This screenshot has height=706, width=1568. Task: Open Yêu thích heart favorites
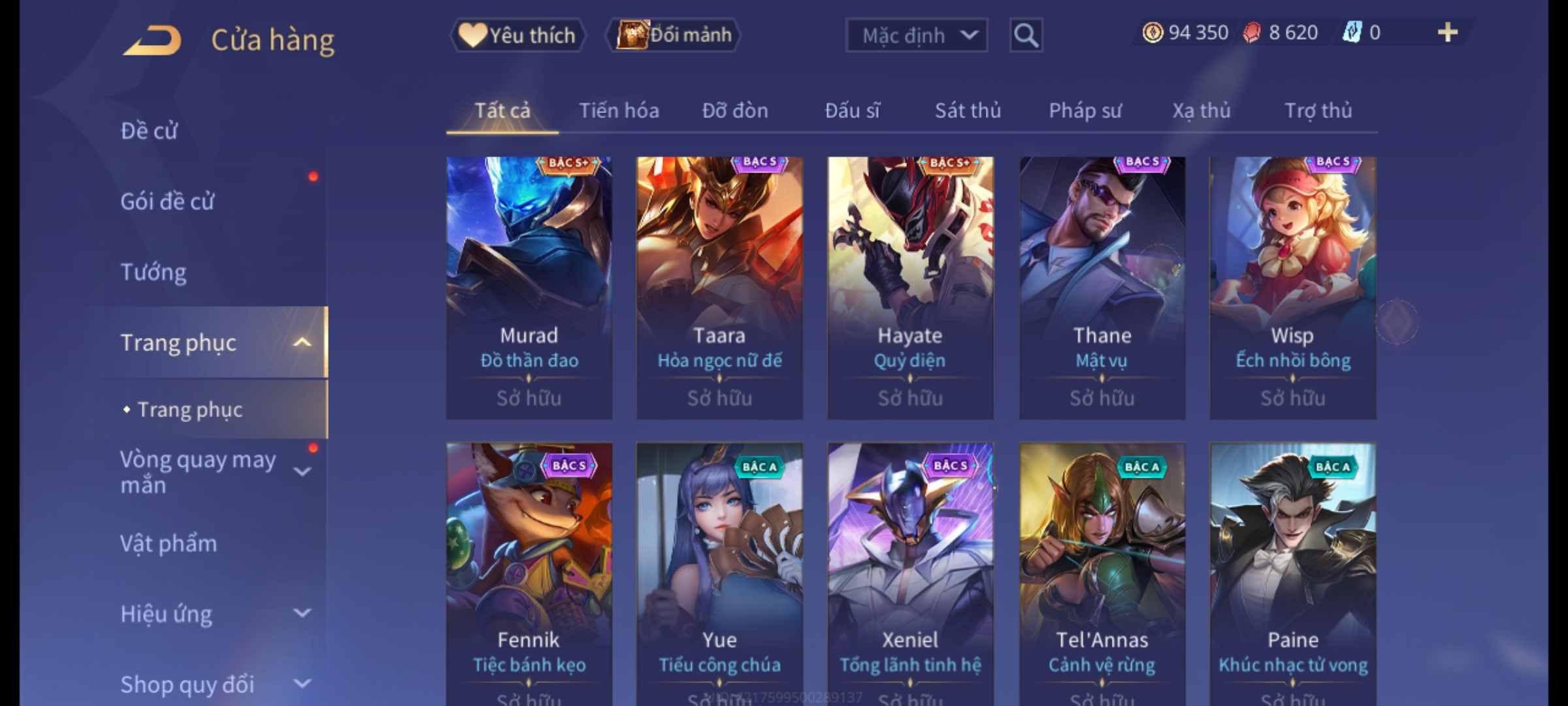click(x=517, y=35)
